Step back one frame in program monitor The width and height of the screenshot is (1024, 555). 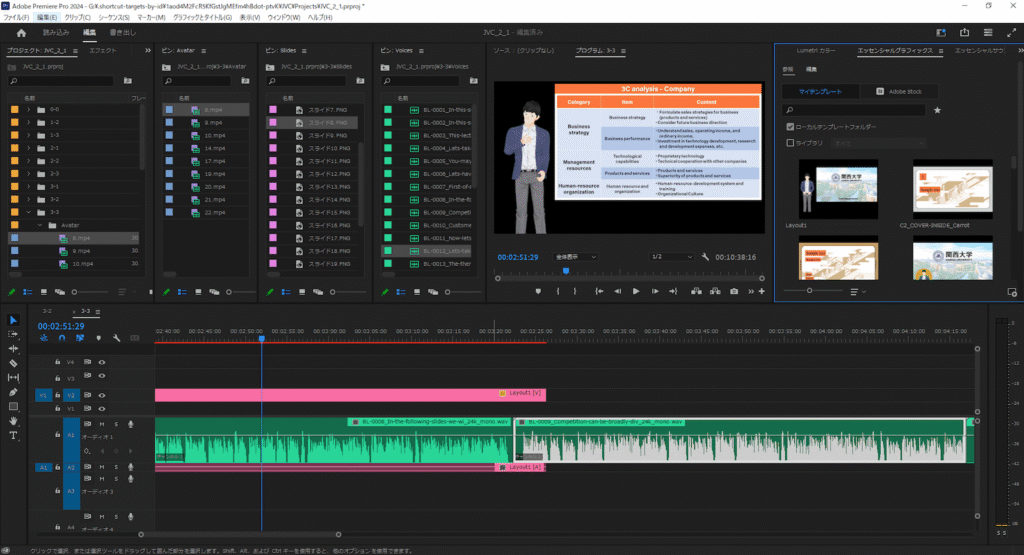(617, 291)
